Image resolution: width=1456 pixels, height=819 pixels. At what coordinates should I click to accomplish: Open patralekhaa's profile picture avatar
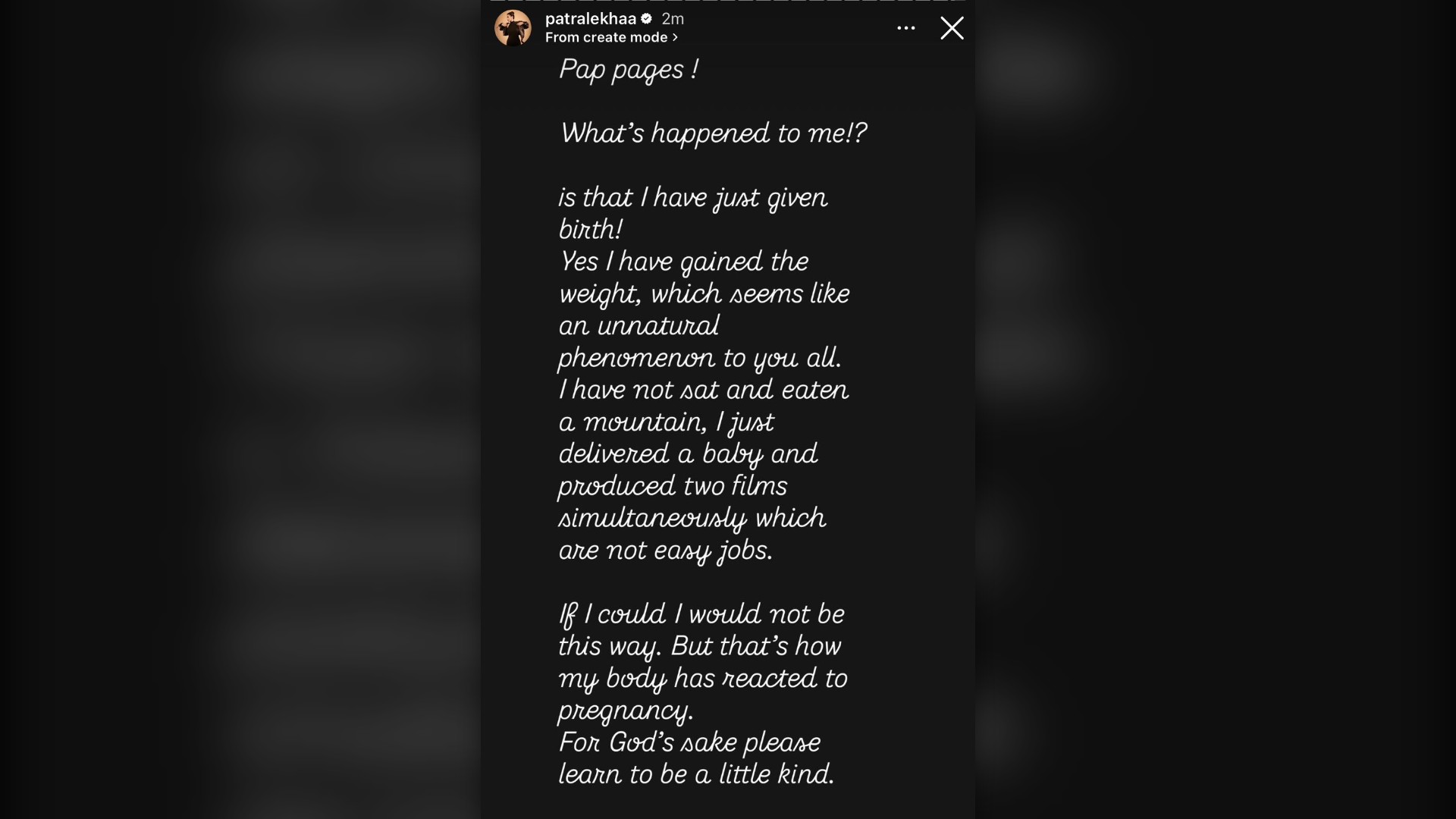pyautogui.click(x=513, y=28)
